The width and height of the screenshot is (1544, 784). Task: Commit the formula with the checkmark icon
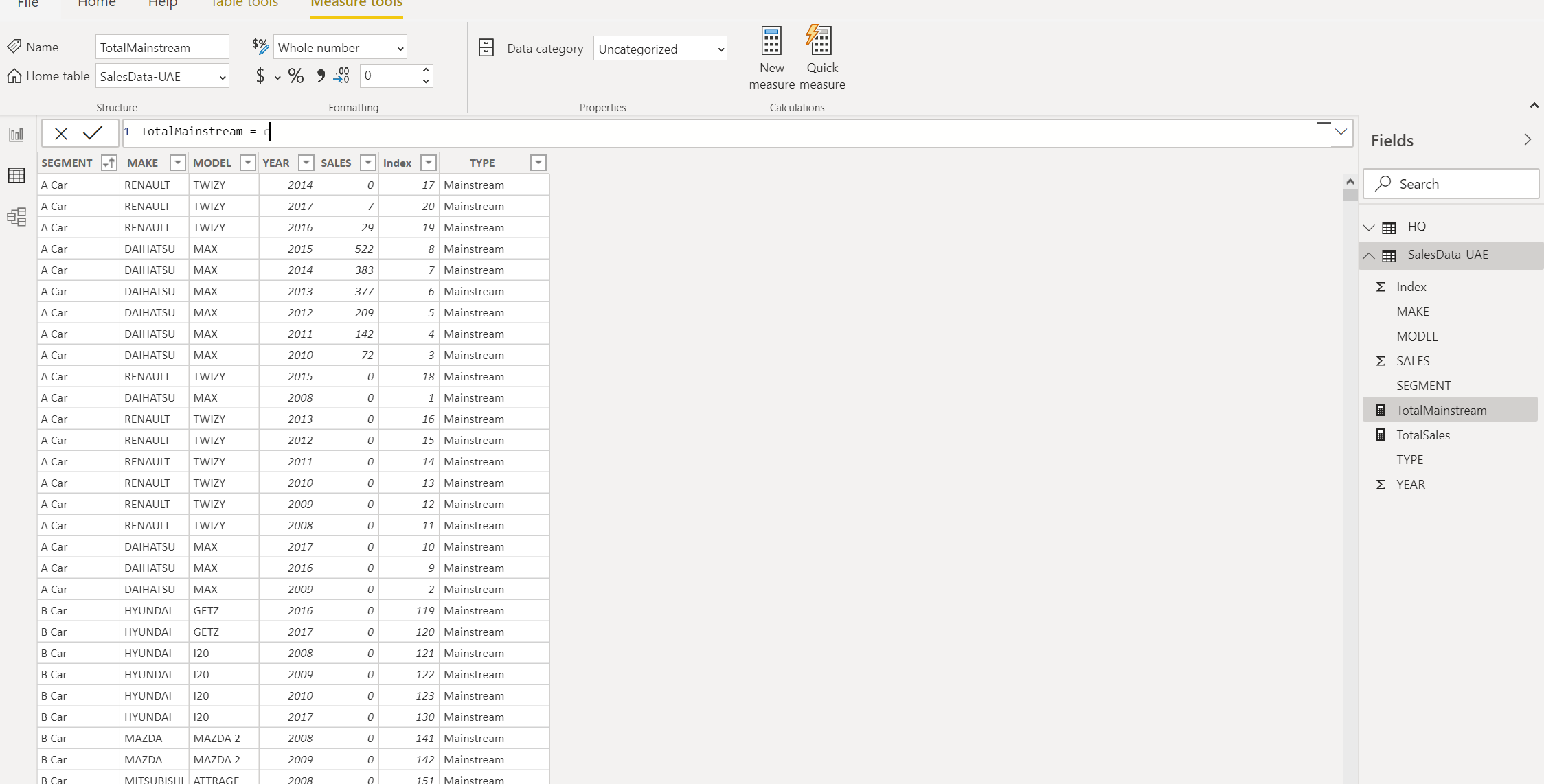tap(93, 132)
